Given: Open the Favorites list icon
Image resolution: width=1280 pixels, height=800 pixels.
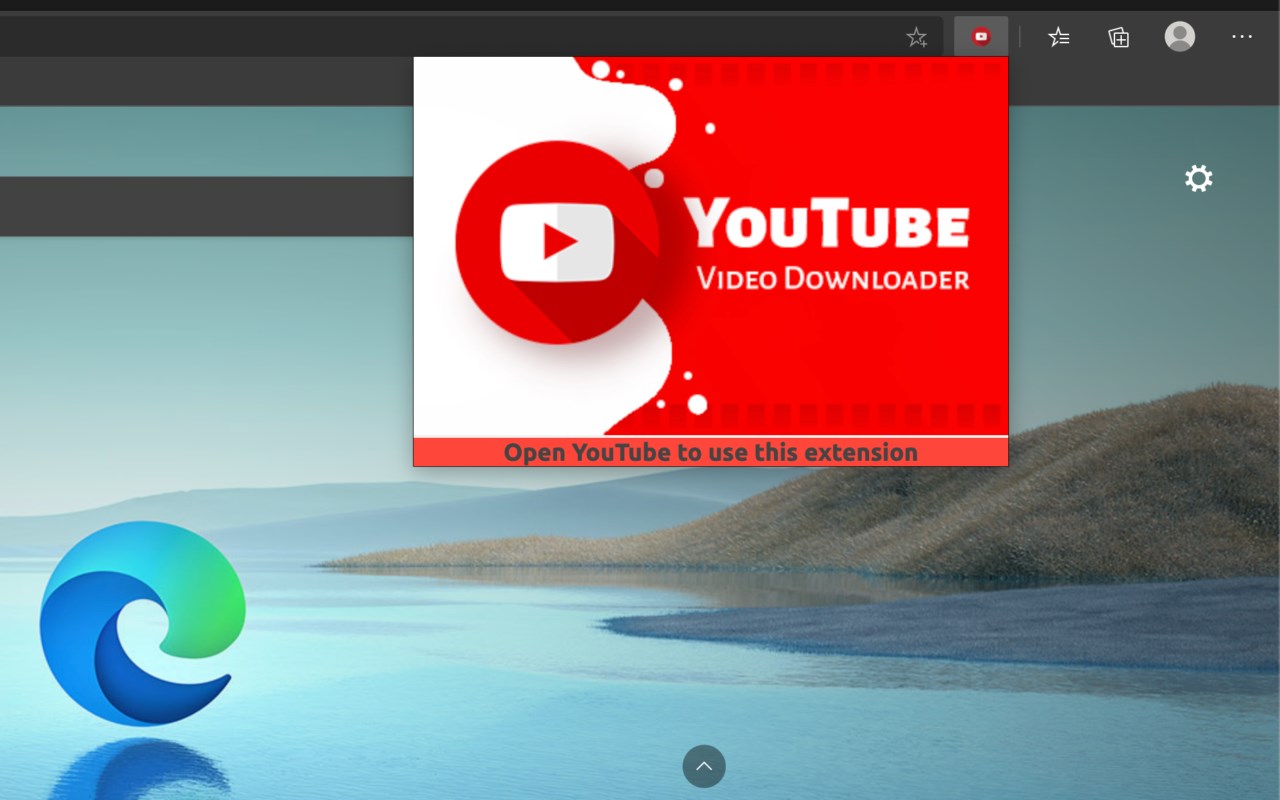Looking at the screenshot, I should [x=1059, y=38].
